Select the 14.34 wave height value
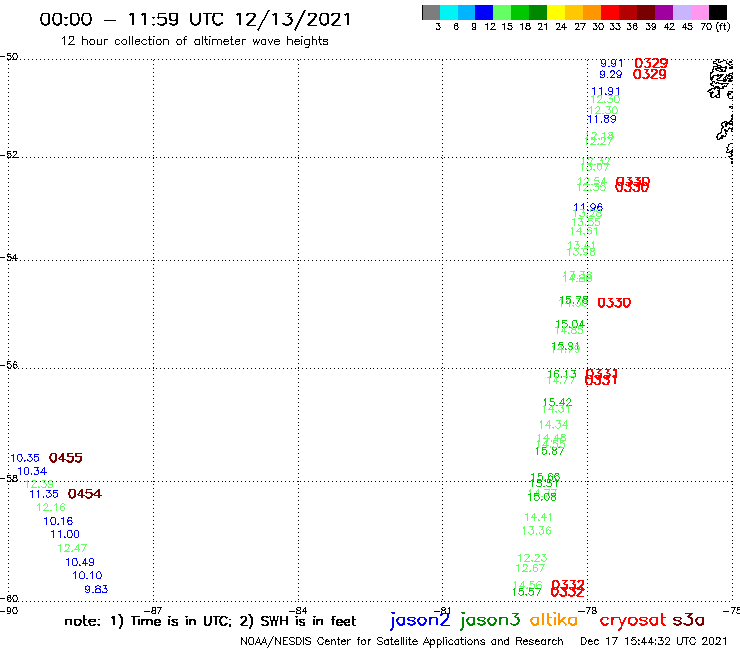Image resolution: width=740 pixels, height=650 pixels. (553, 425)
